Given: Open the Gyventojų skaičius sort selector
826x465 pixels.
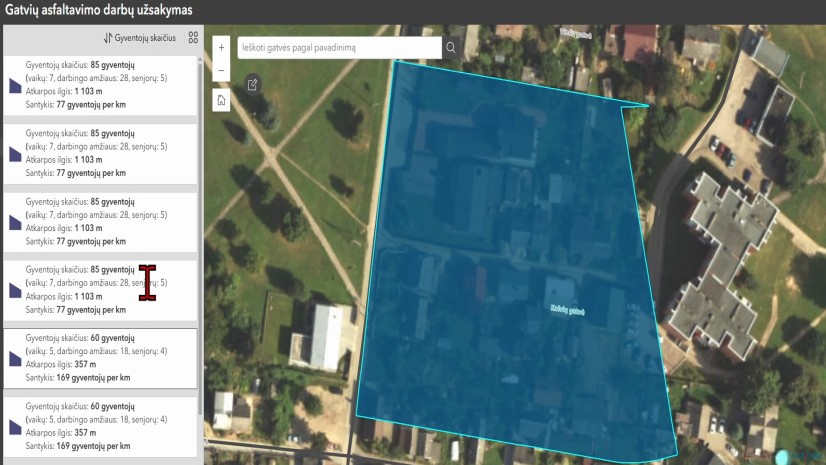Looking at the screenshot, I should (139, 38).
